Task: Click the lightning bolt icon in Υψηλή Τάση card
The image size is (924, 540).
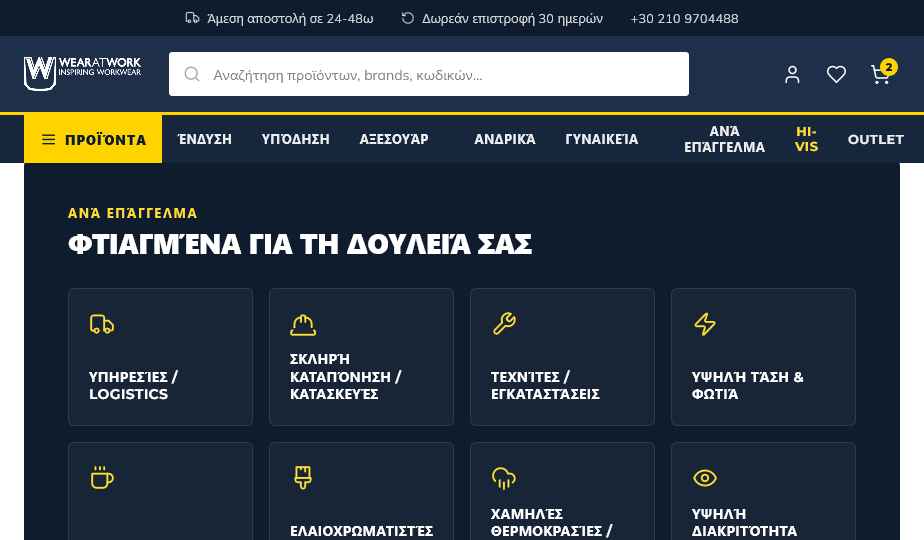Action: pos(705,324)
